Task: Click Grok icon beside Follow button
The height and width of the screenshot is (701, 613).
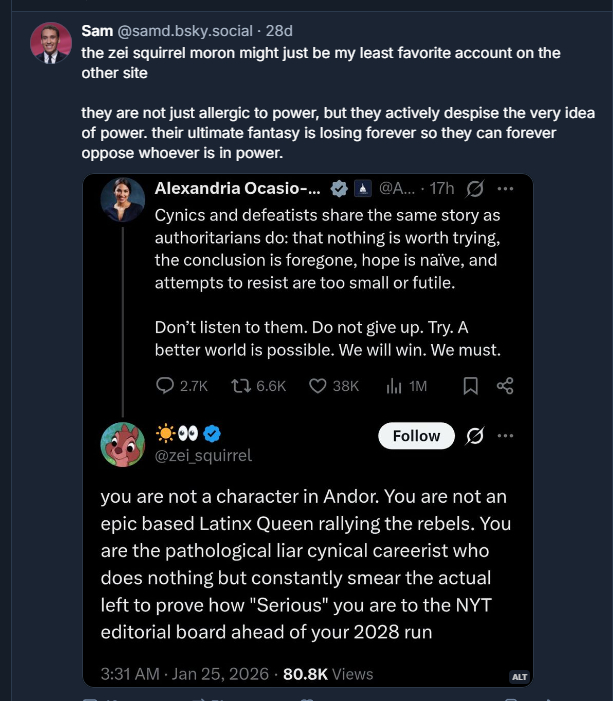Action: [476, 436]
